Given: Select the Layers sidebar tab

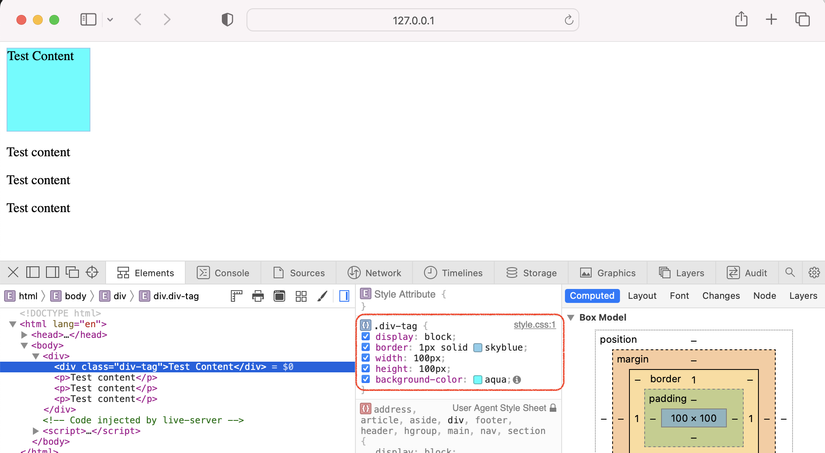Looking at the screenshot, I should 803,296.
